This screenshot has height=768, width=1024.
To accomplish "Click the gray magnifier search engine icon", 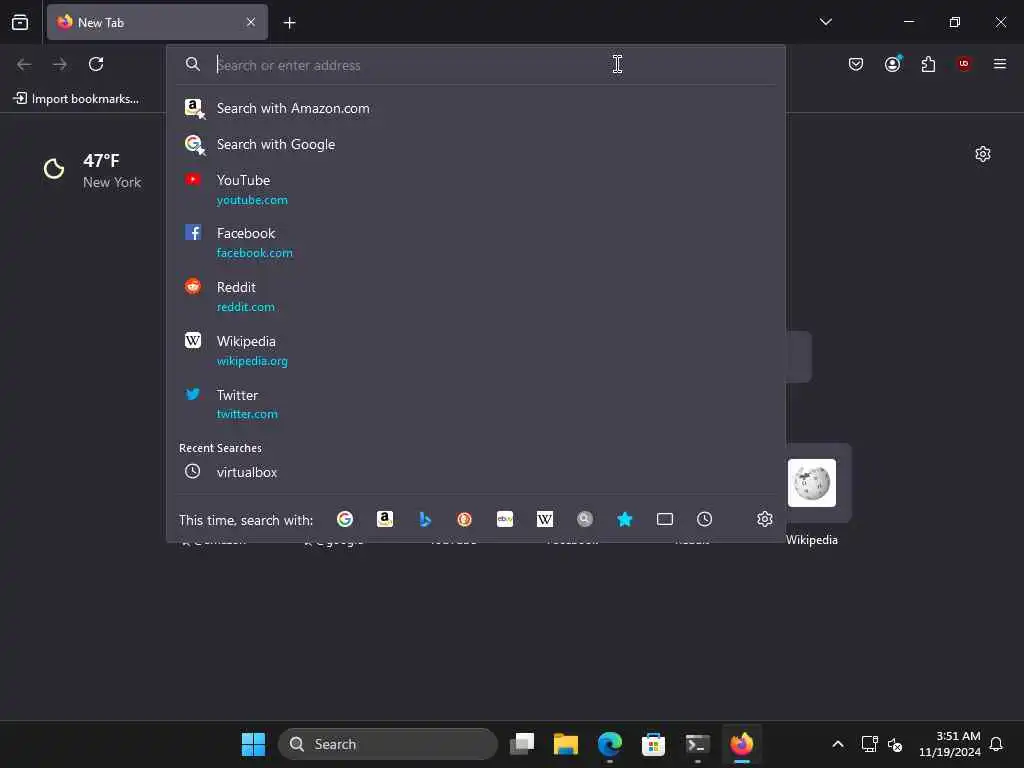I will point(584,519).
